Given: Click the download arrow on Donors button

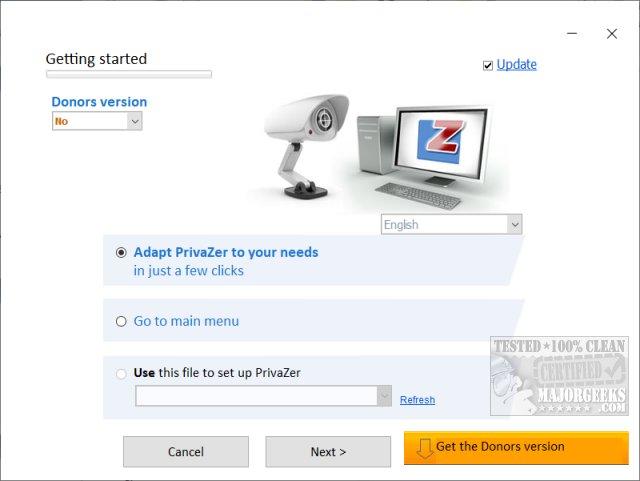Looking at the screenshot, I should [424, 449].
